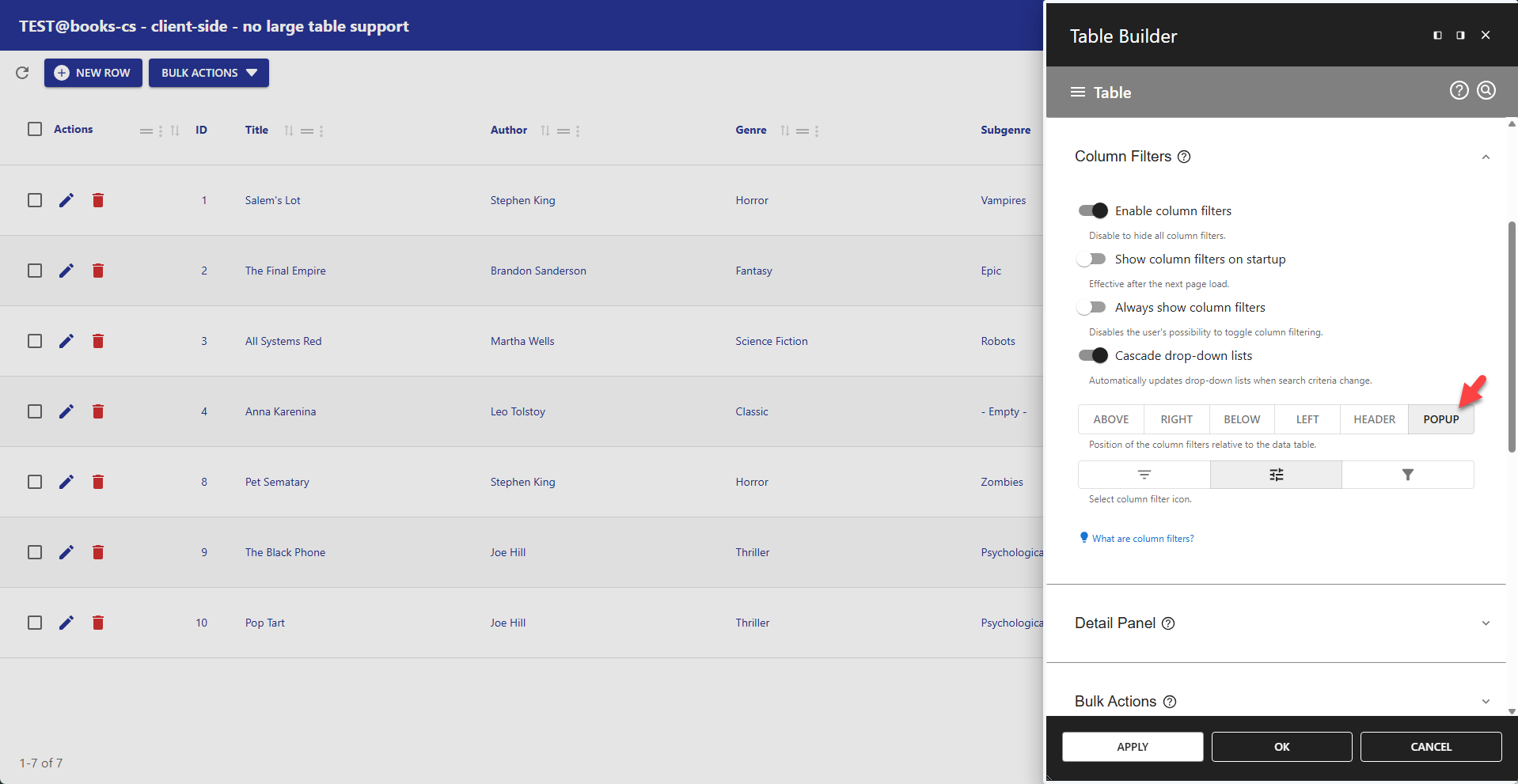This screenshot has height=784, width=1518.
Task: Check The Final Empire row checkbox
Action: click(35, 271)
